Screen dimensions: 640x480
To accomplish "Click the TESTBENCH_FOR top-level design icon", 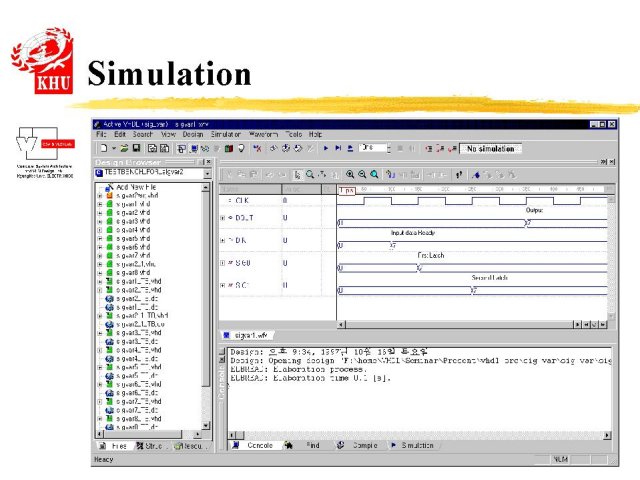I will 98,173.
